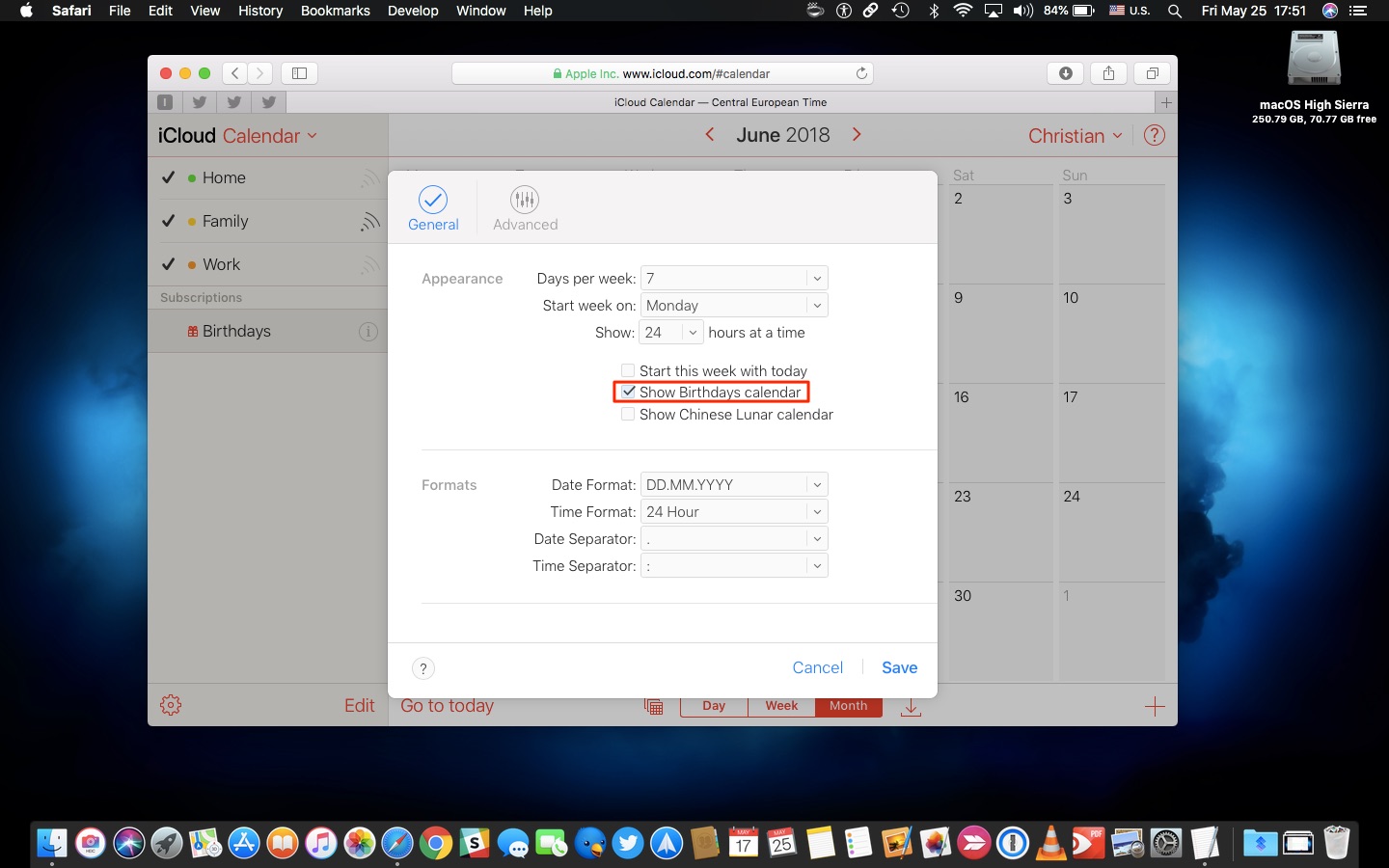
Task: Click the Safari address bar
Action: (x=663, y=73)
